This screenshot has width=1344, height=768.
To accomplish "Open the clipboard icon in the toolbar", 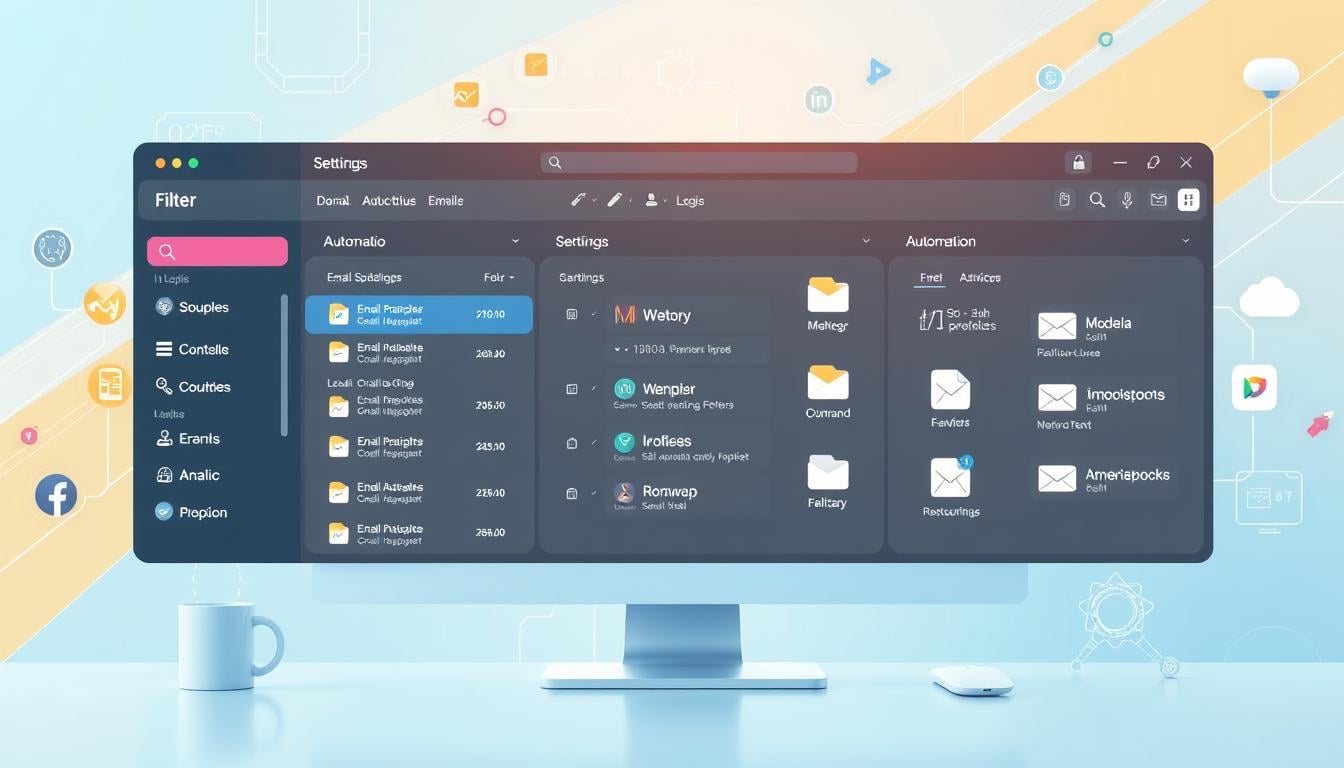I will click(1065, 200).
